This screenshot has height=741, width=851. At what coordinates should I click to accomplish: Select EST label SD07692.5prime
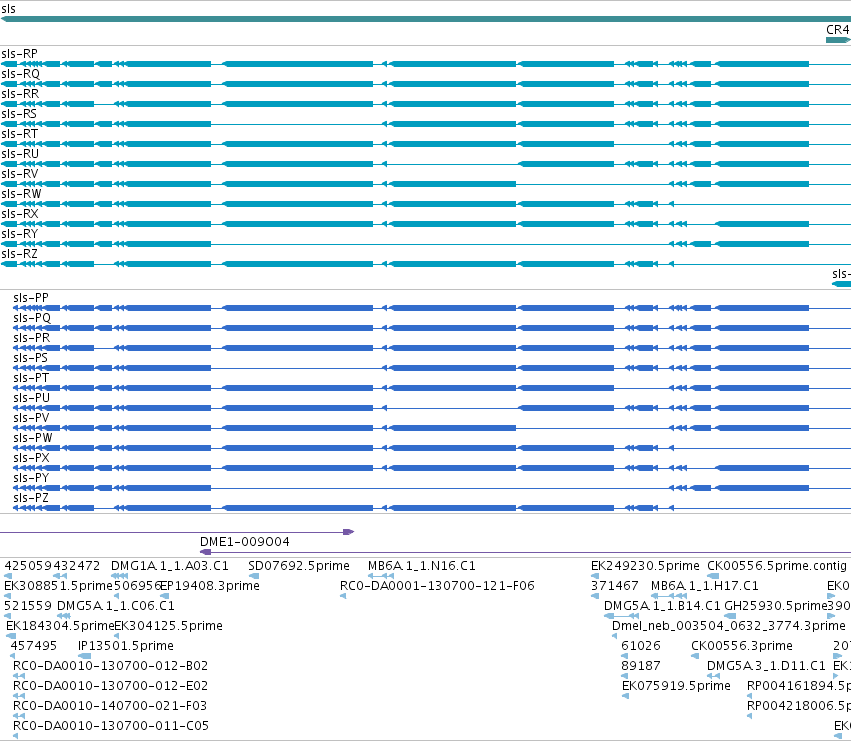[299, 566]
